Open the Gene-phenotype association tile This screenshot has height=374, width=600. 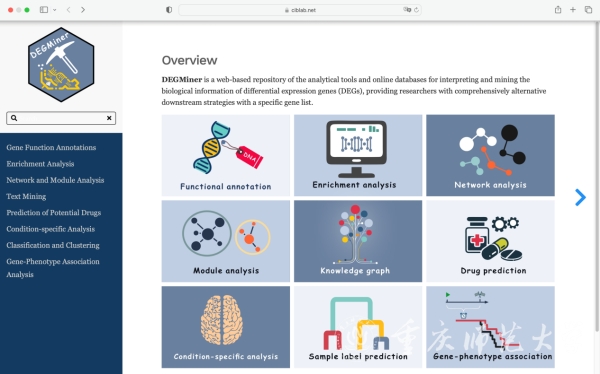point(490,327)
